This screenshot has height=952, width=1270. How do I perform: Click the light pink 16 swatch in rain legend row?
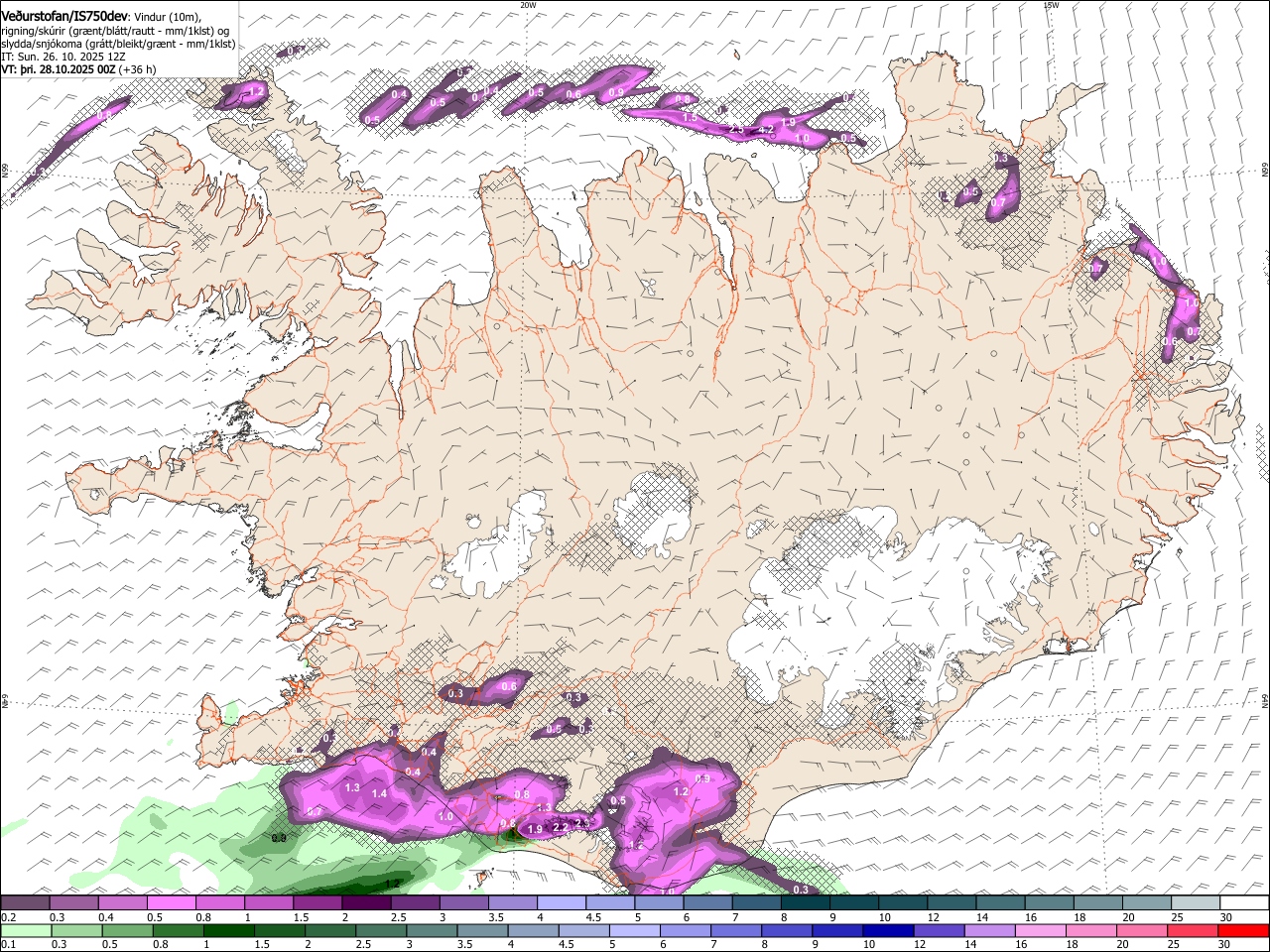(1040, 929)
